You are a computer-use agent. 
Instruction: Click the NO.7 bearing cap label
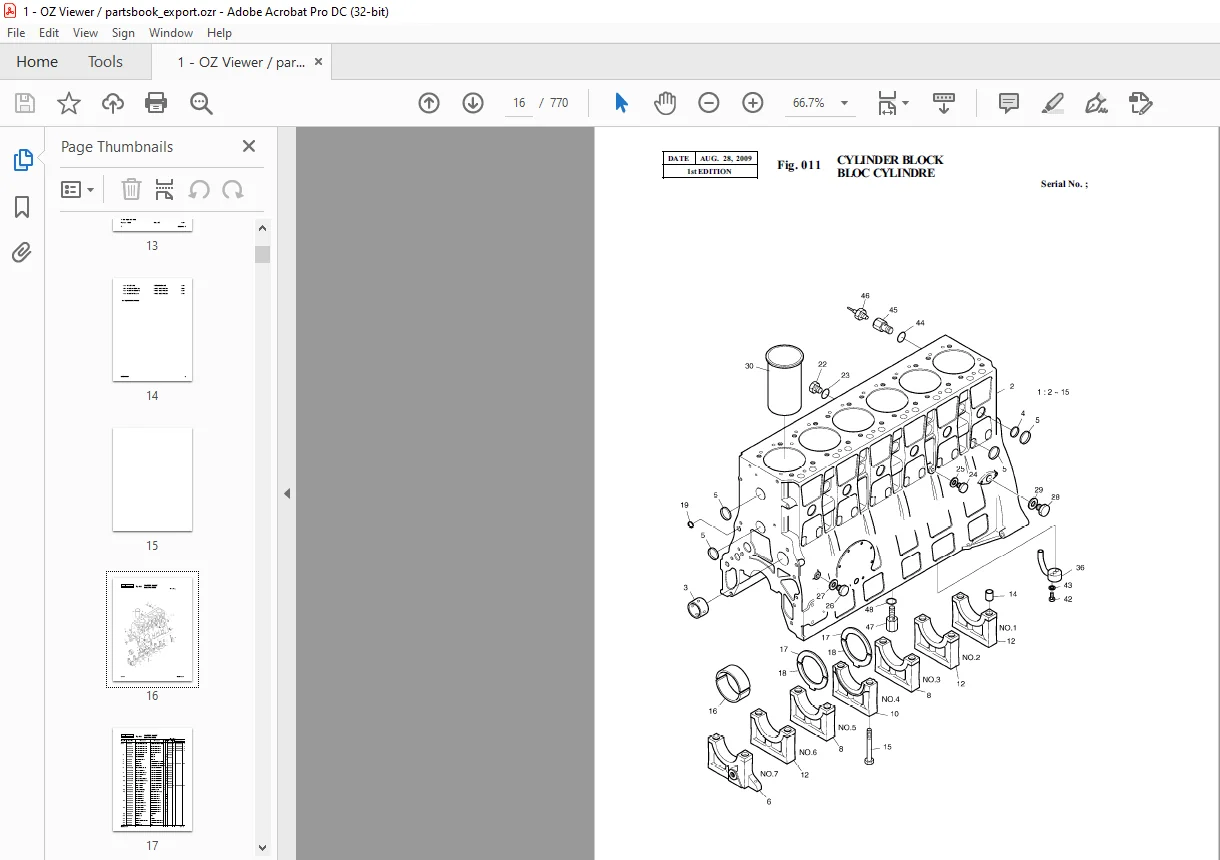click(x=769, y=774)
